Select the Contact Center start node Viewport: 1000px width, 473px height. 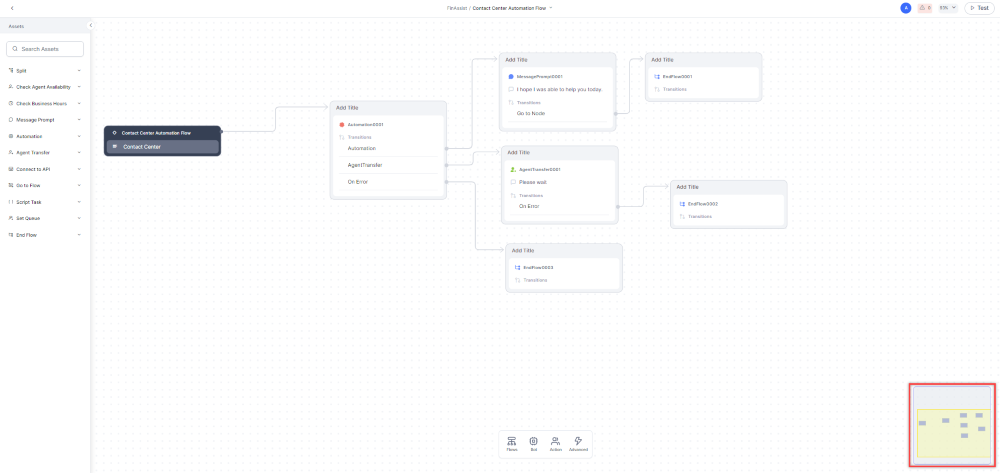[162, 147]
